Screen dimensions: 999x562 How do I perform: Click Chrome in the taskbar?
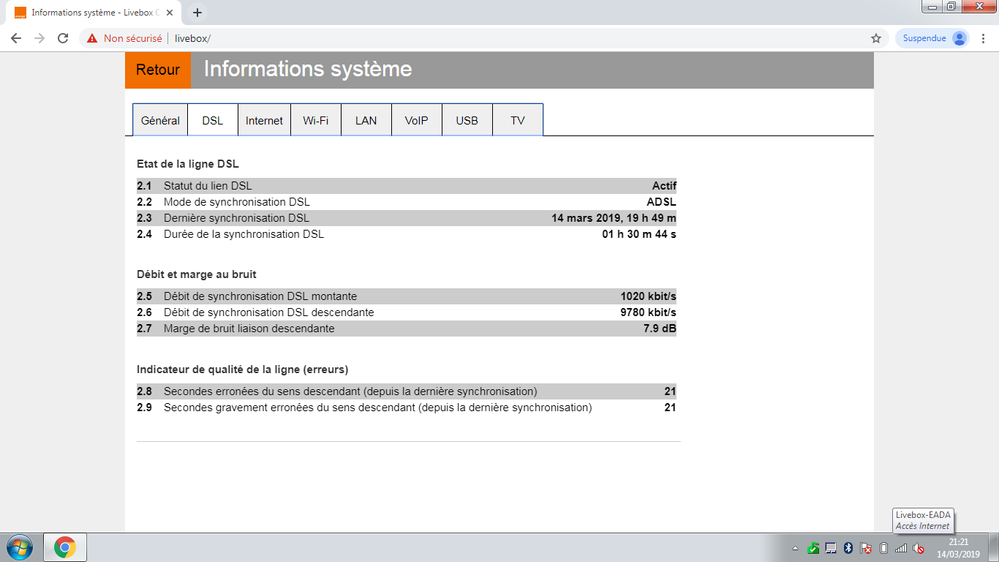click(x=65, y=547)
